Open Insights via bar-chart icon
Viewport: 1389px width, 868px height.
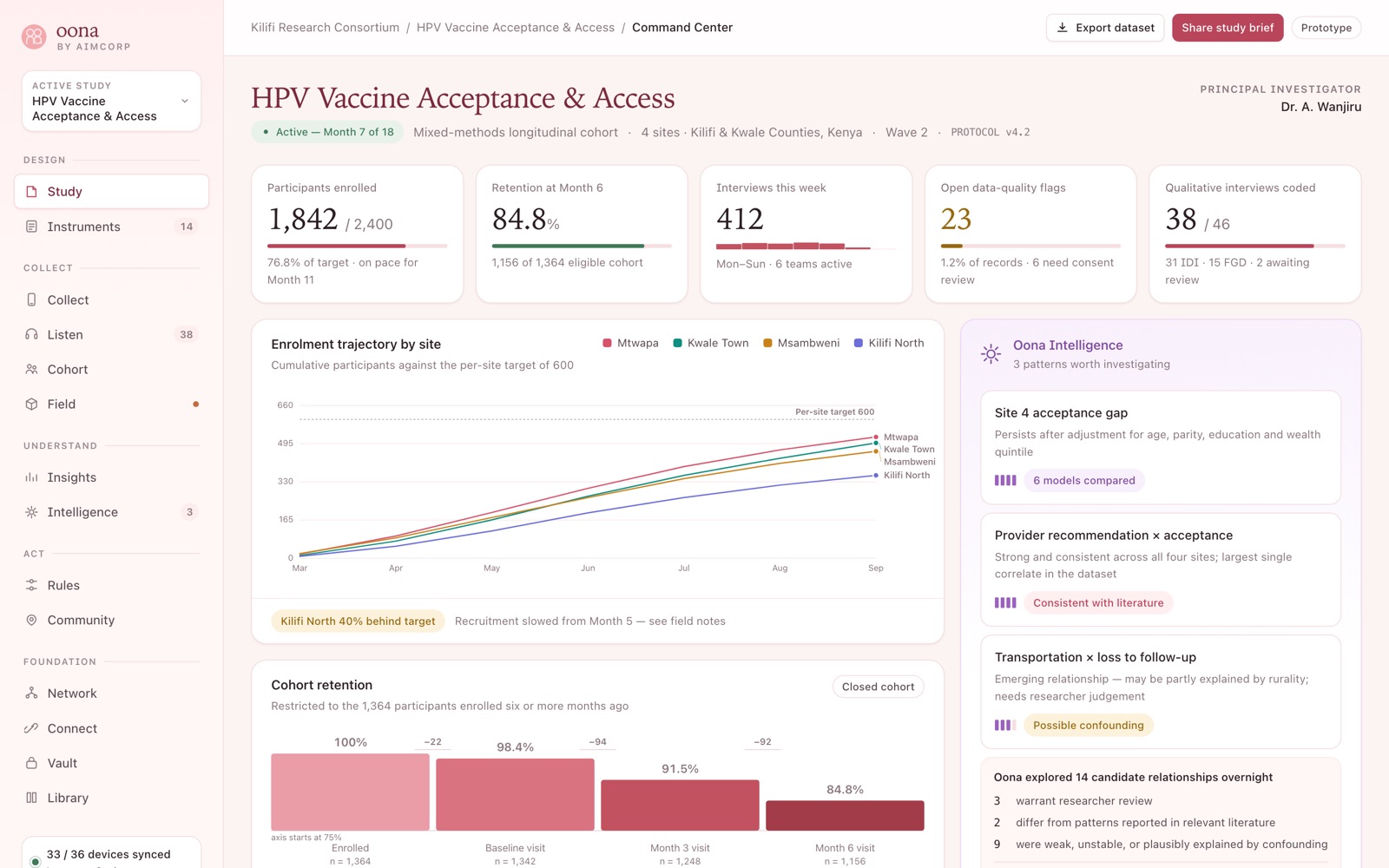[x=31, y=477]
